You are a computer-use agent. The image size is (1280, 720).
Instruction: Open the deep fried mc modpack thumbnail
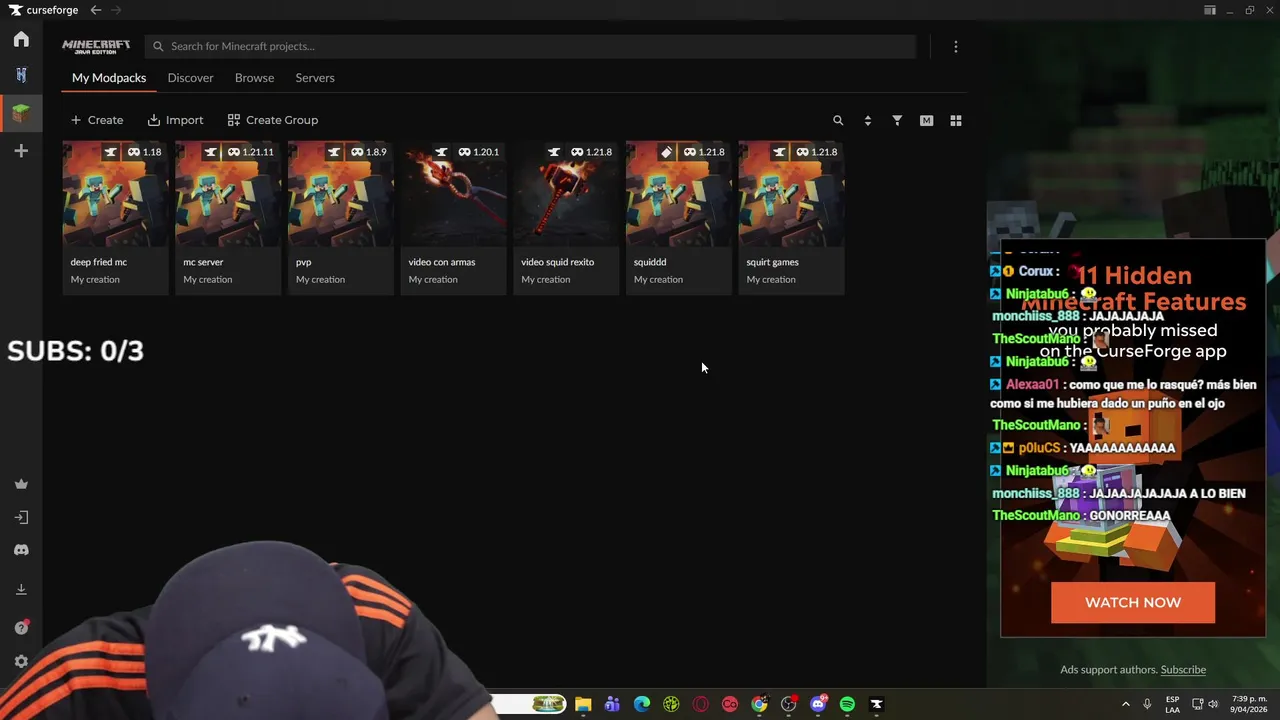tap(115, 194)
